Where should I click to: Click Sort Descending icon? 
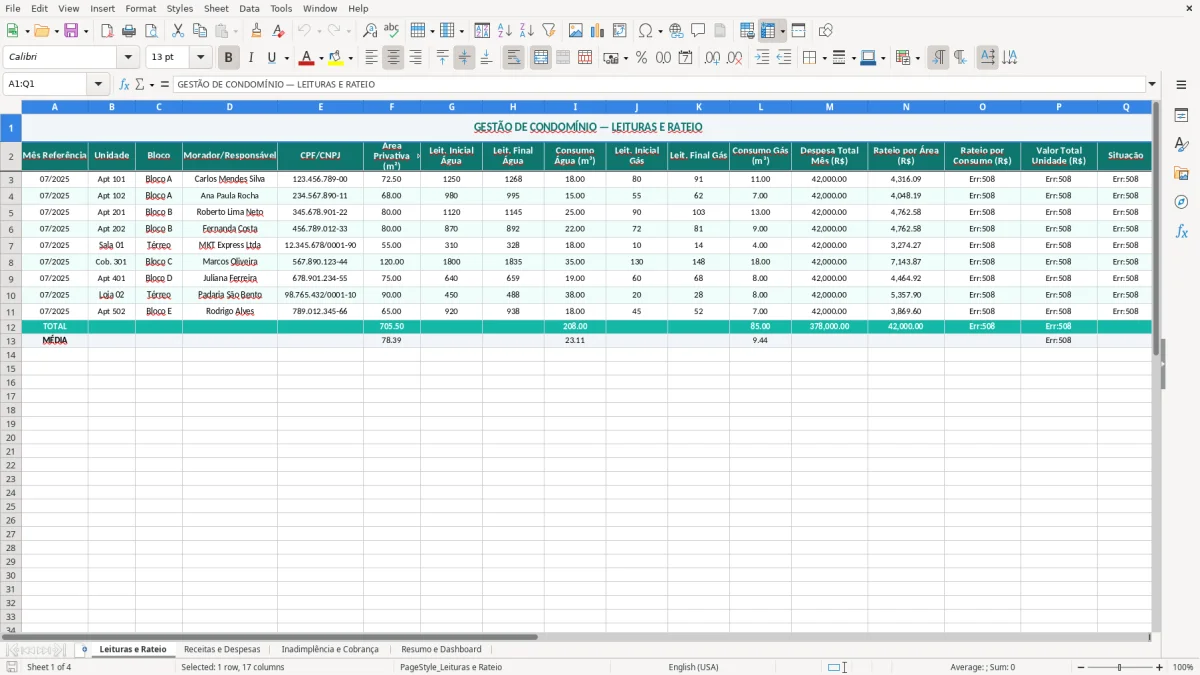[527, 31]
